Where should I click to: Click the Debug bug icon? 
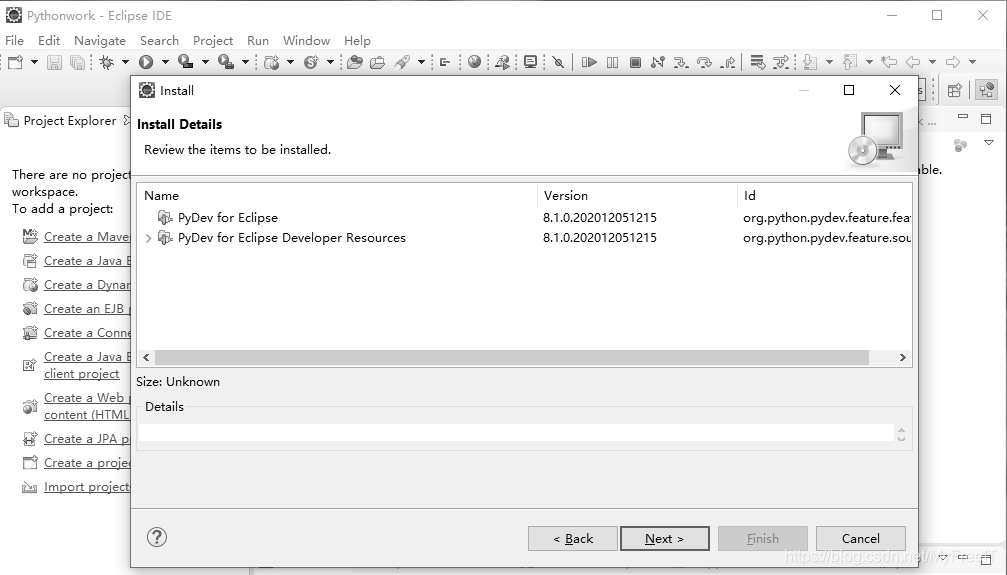click(107, 62)
